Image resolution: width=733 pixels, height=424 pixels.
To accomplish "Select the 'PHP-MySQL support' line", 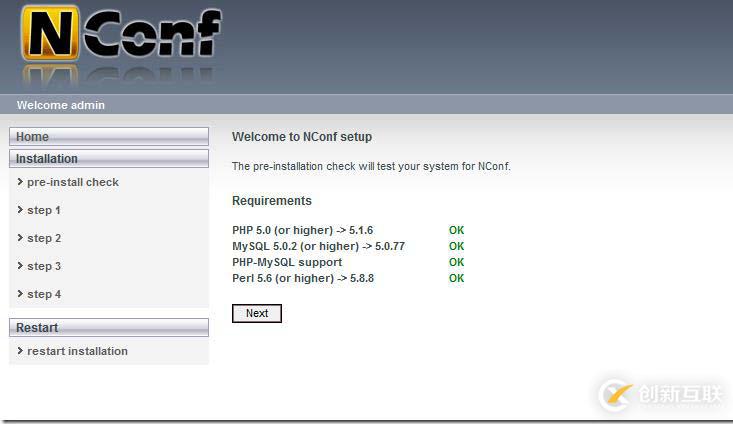I will (287, 262).
